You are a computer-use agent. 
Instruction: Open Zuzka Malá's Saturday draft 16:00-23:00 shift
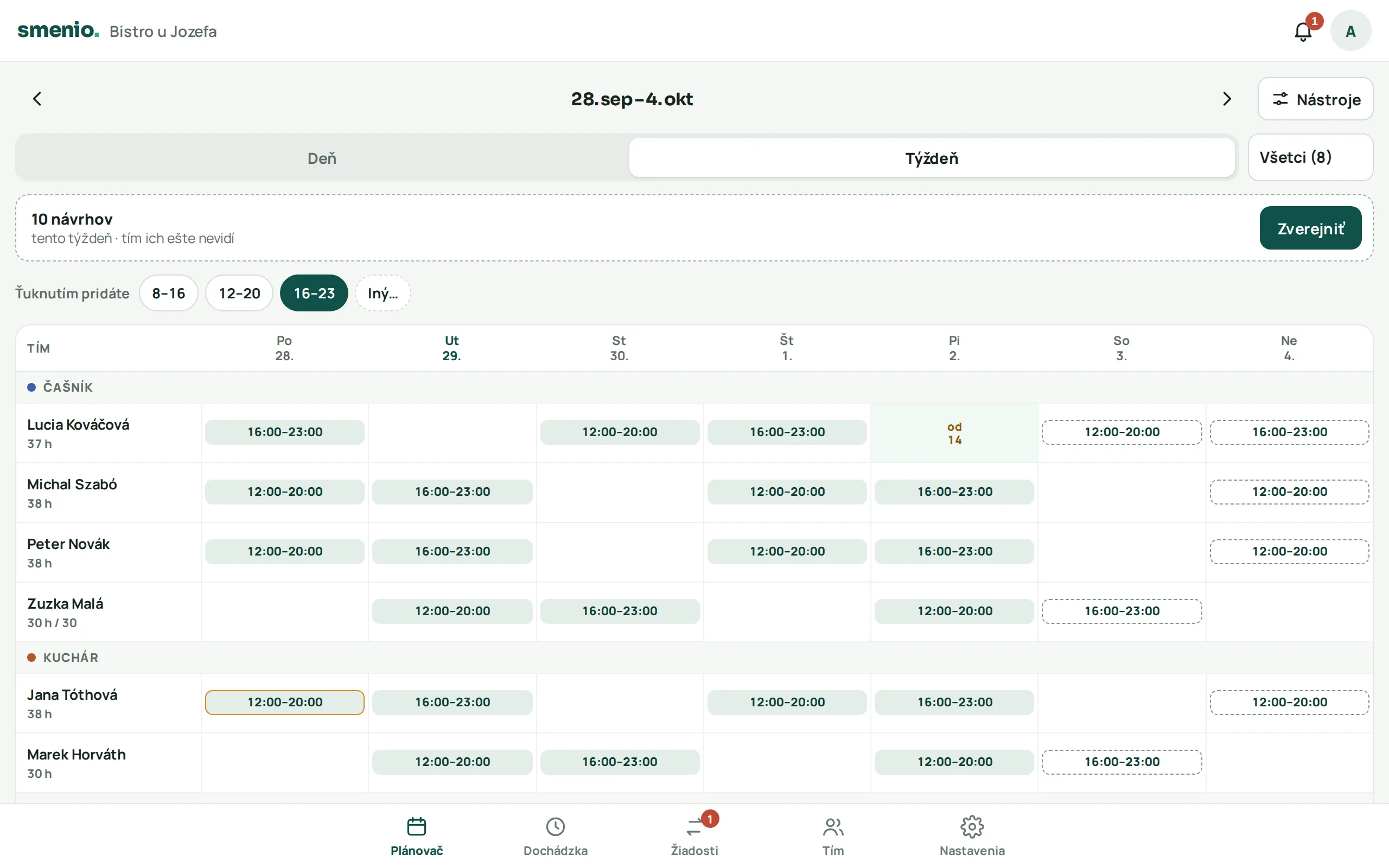point(1122,611)
